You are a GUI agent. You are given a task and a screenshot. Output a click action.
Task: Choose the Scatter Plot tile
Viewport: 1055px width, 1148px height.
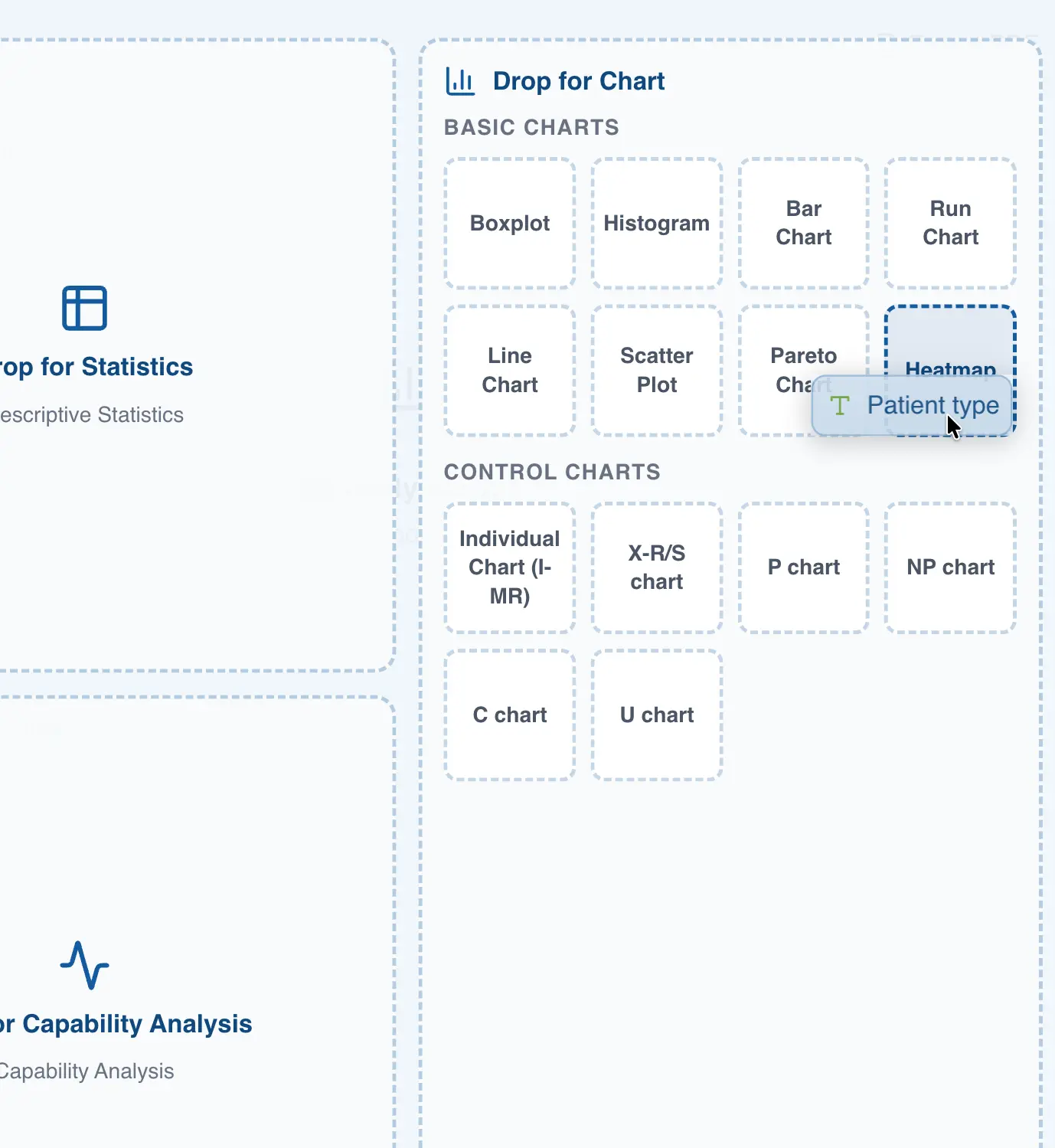click(x=657, y=370)
